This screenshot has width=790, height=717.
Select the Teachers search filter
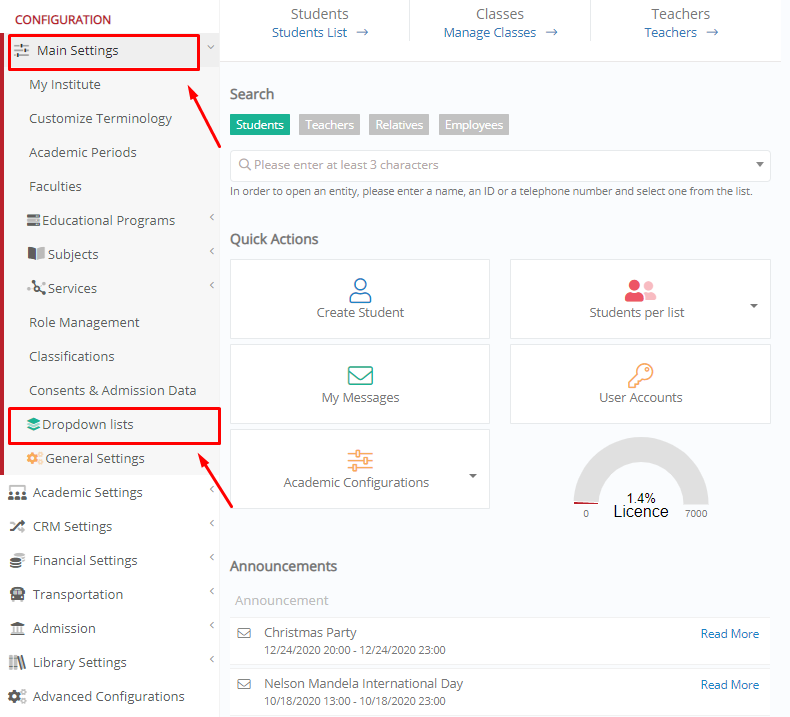click(x=330, y=124)
